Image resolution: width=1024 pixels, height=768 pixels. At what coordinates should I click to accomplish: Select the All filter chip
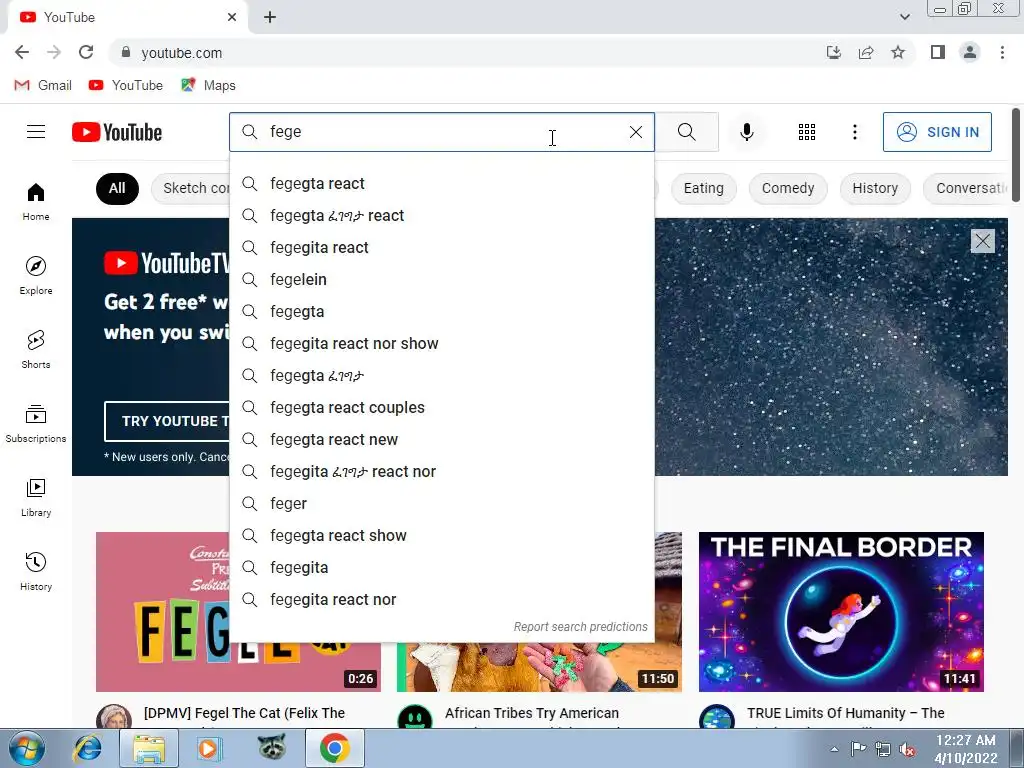pyautogui.click(x=117, y=189)
